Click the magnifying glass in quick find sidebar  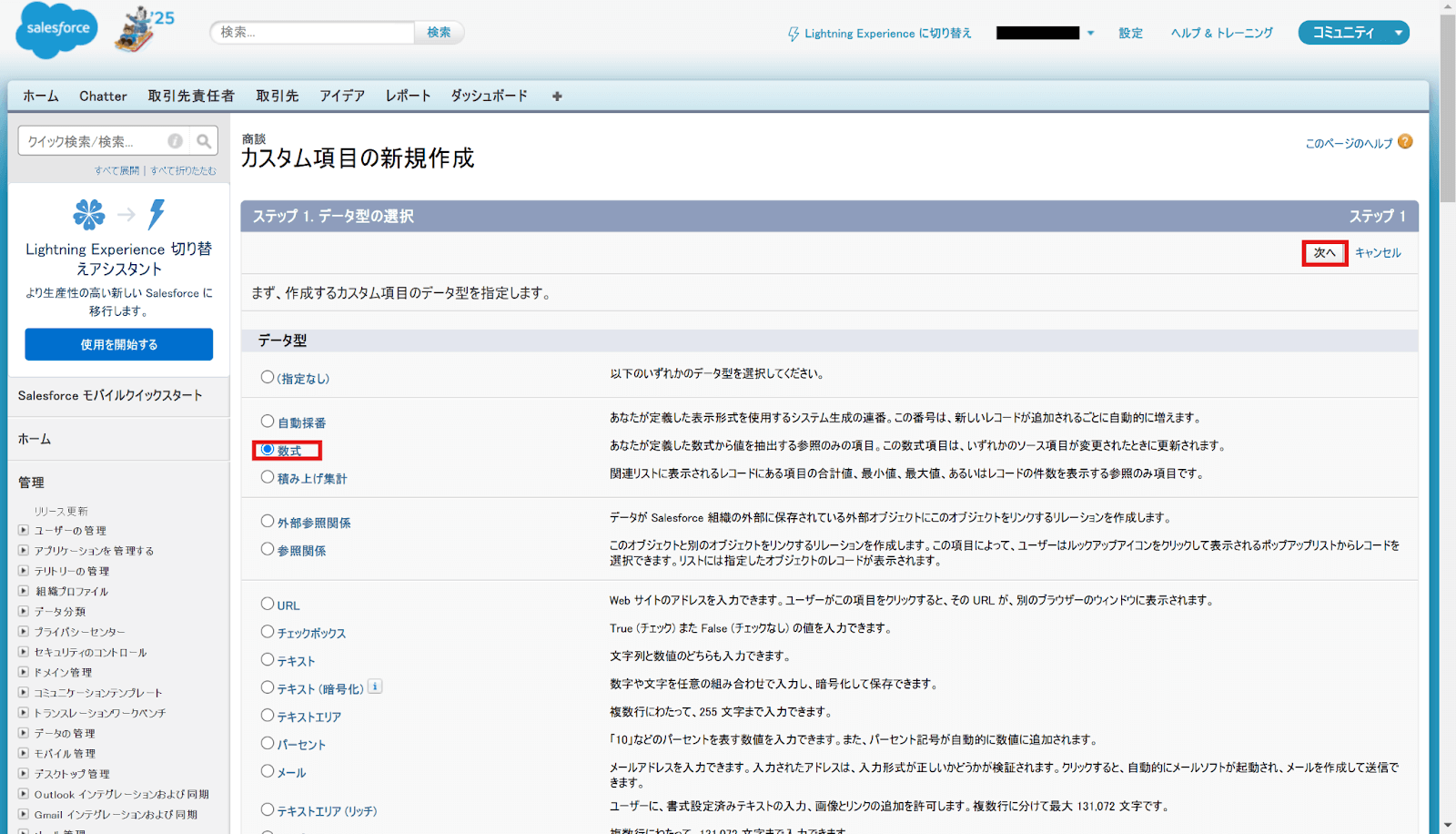point(204,140)
